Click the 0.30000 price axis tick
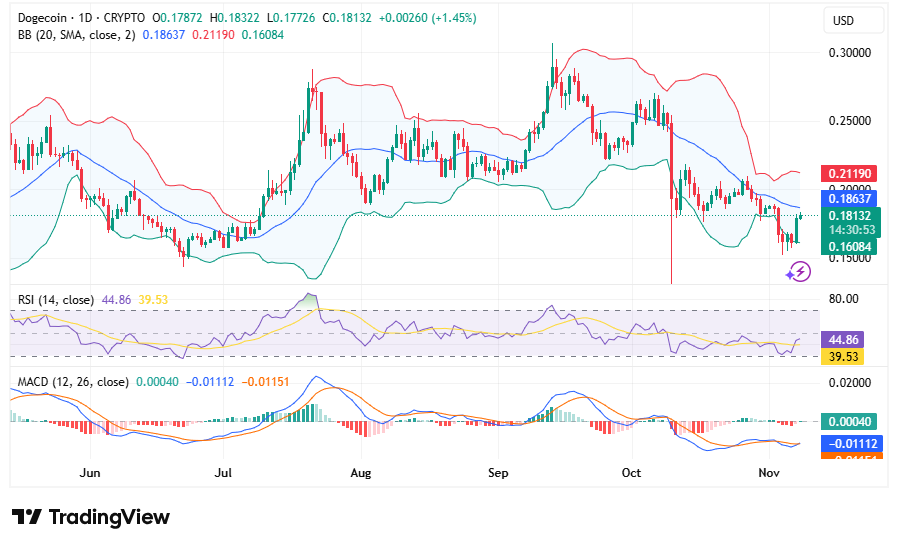898x547 pixels. click(852, 53)
